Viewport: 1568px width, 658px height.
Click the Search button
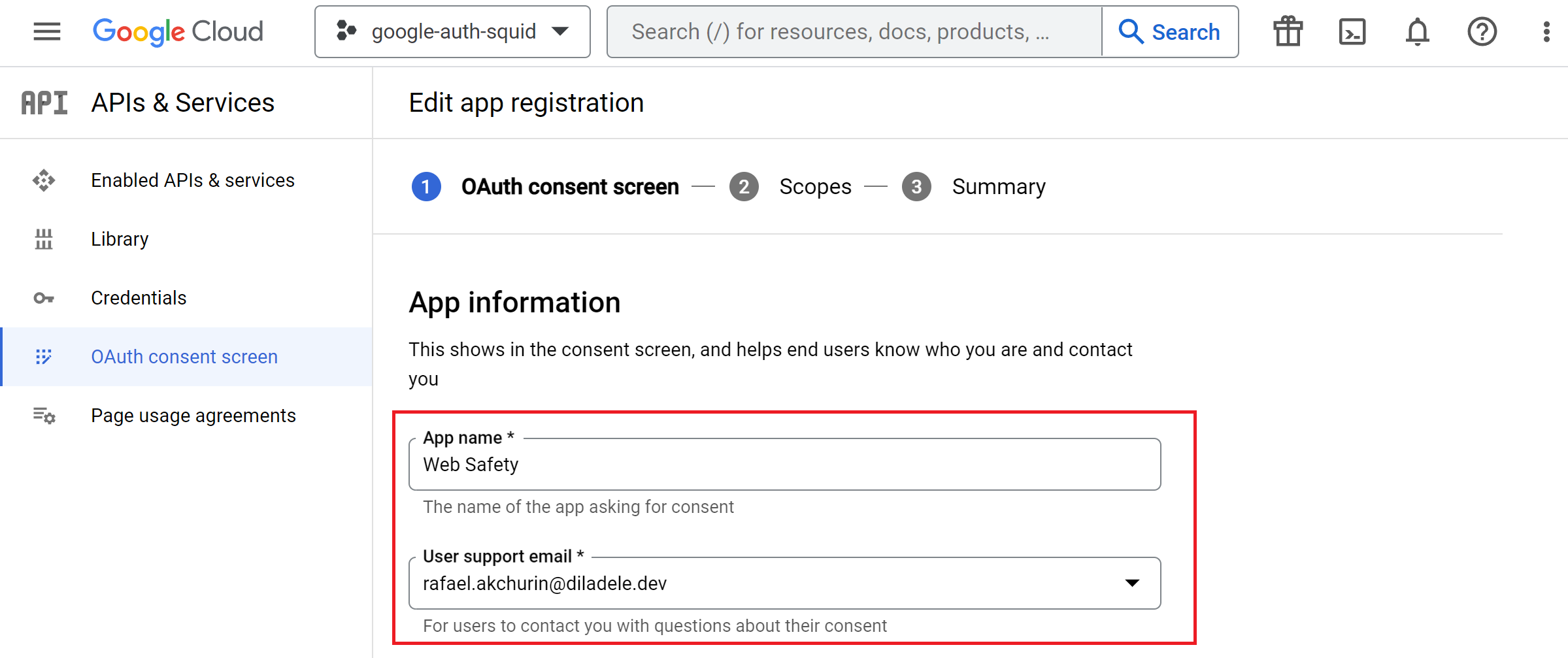(x=1170, y=31)
